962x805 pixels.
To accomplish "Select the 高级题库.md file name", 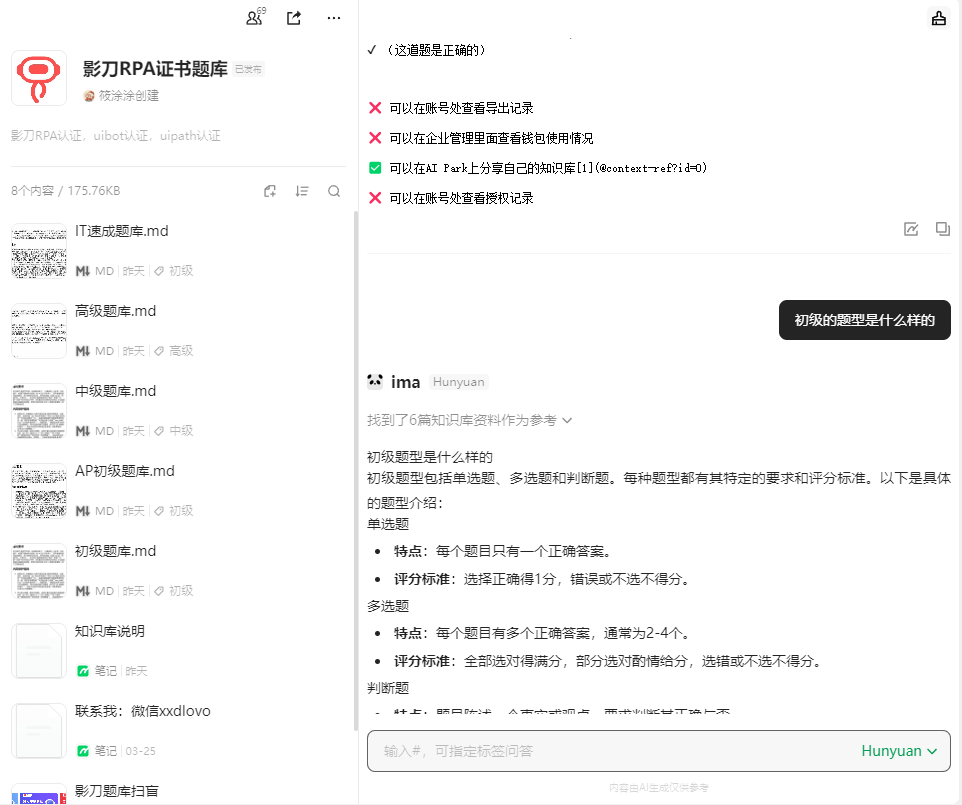I will point(115,311).
